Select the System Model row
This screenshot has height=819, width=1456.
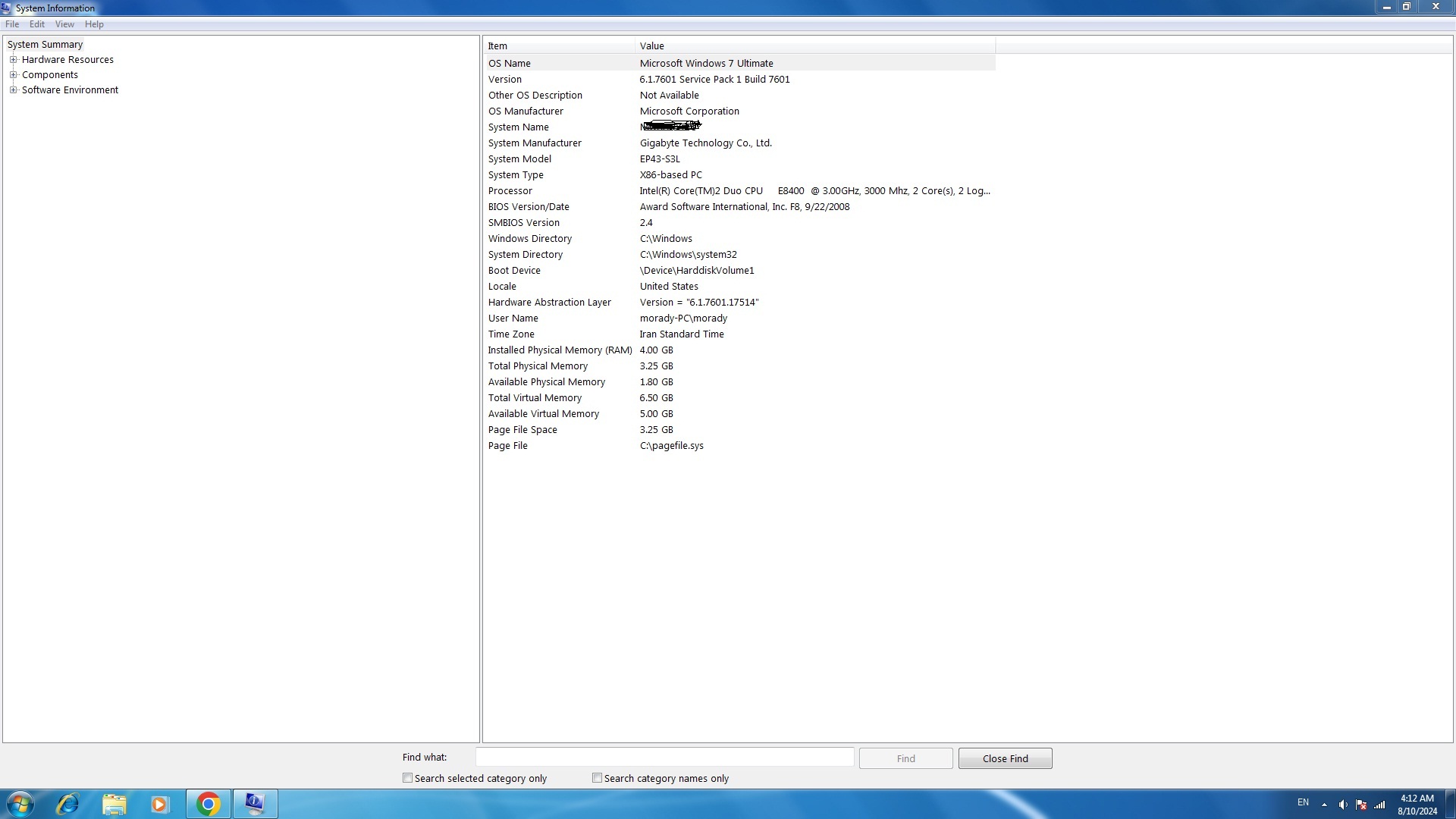pos(740,159)
